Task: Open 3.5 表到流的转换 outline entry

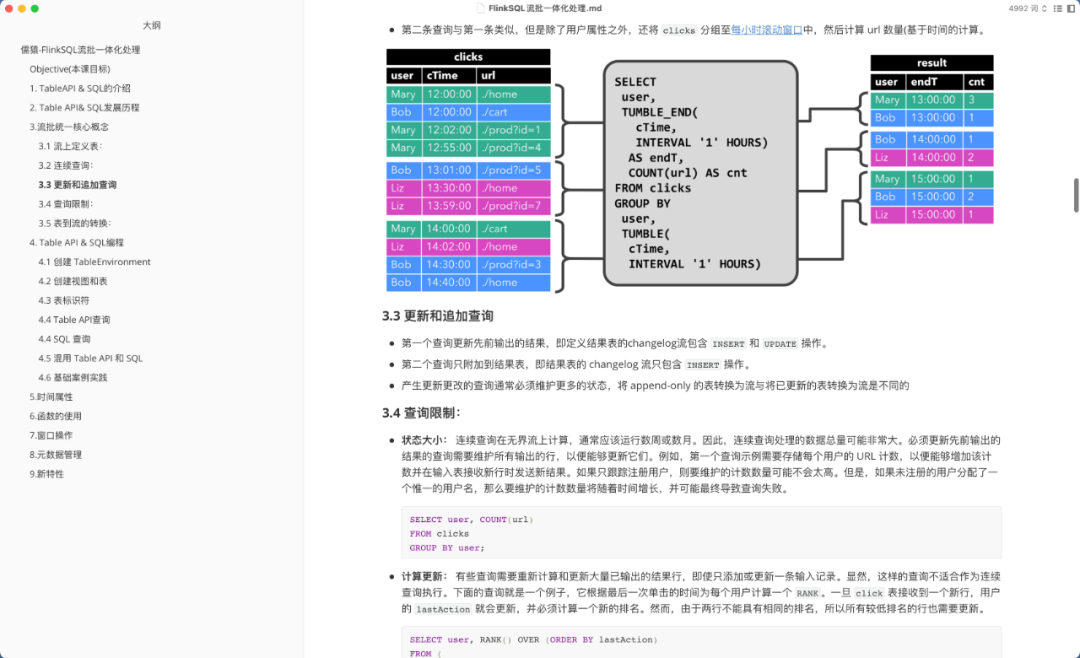Action: (x=74, y=223)
